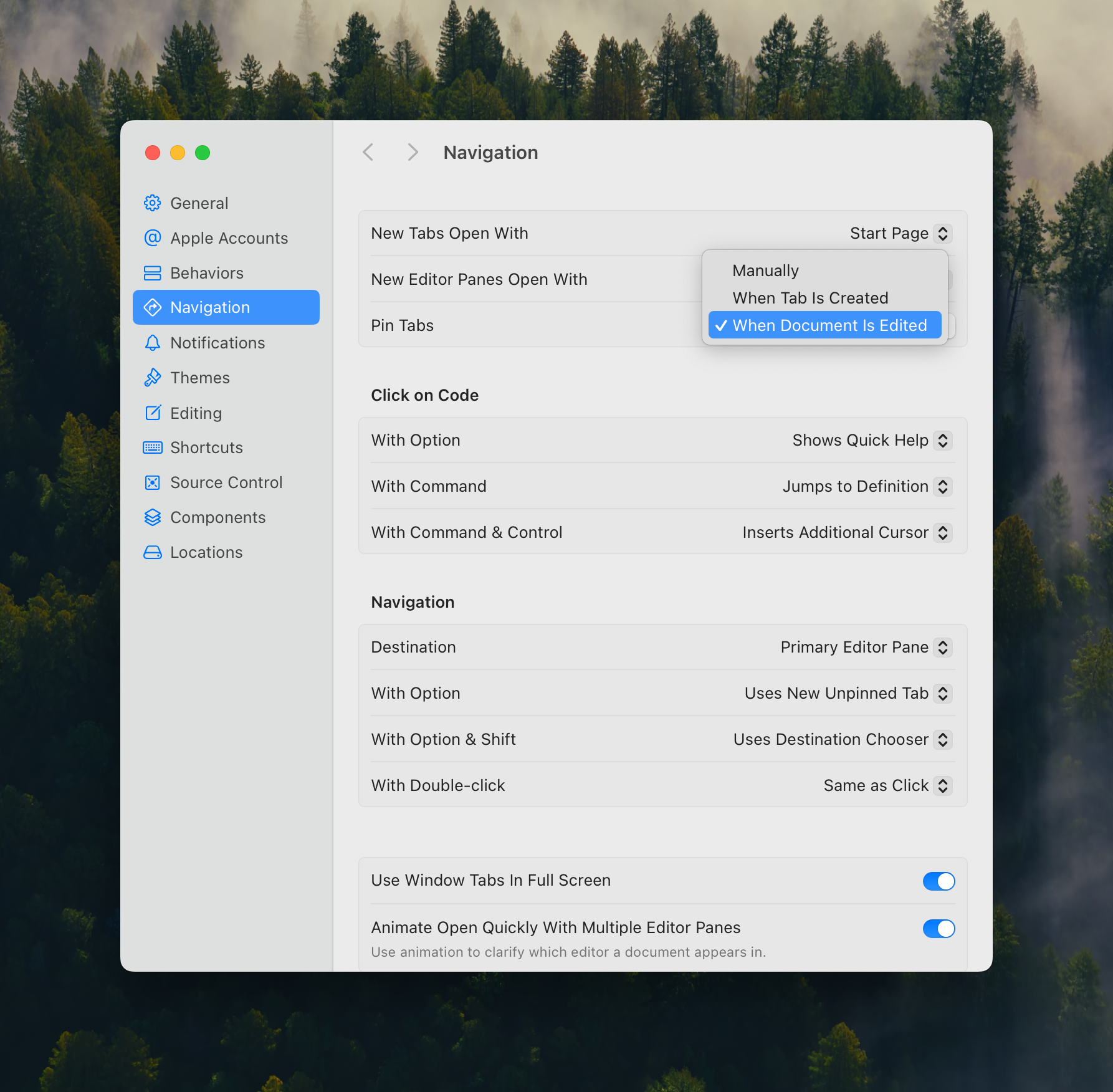Open Same as Click dropdown
The height and width of the screenshot is (1092, 1113).
(x=888, y=785)
